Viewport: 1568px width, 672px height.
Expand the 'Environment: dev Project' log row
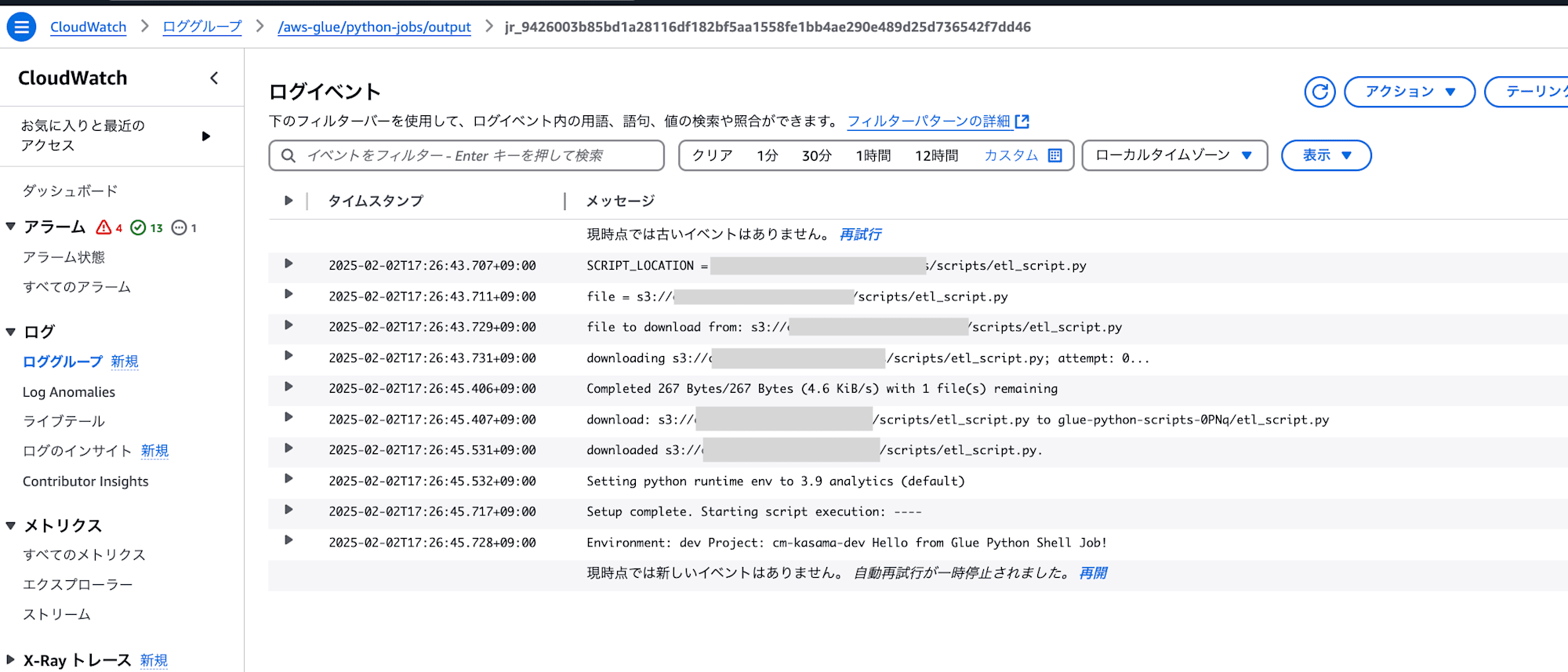point(289,540)
